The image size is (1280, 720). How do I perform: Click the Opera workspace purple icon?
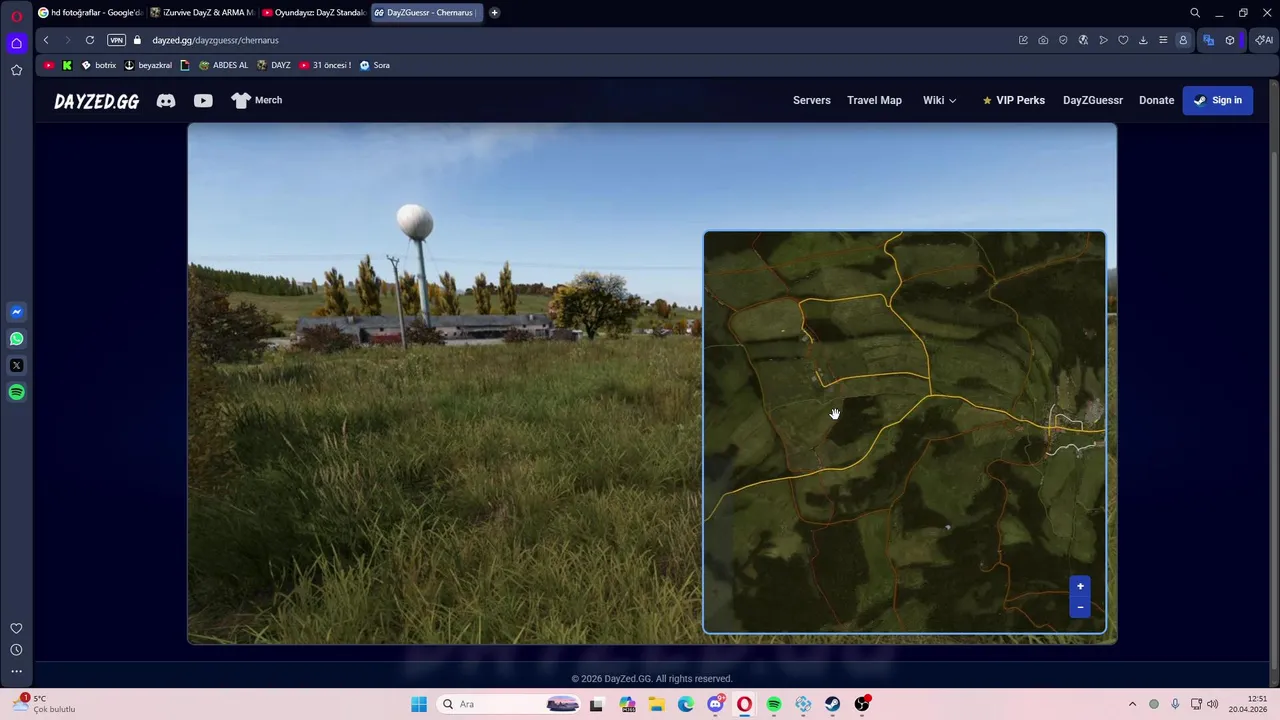[x=16, y=43]
